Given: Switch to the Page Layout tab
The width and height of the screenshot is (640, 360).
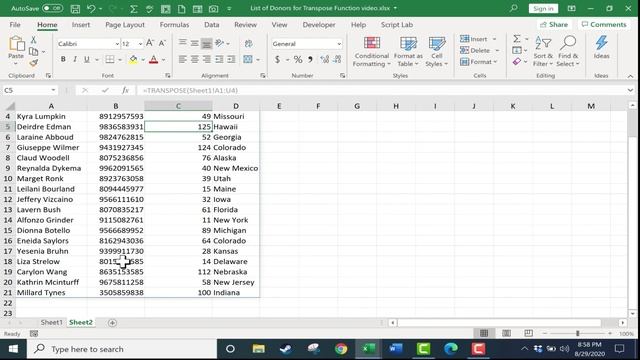Looking at the screenshot, I should (x=125, y=25).
